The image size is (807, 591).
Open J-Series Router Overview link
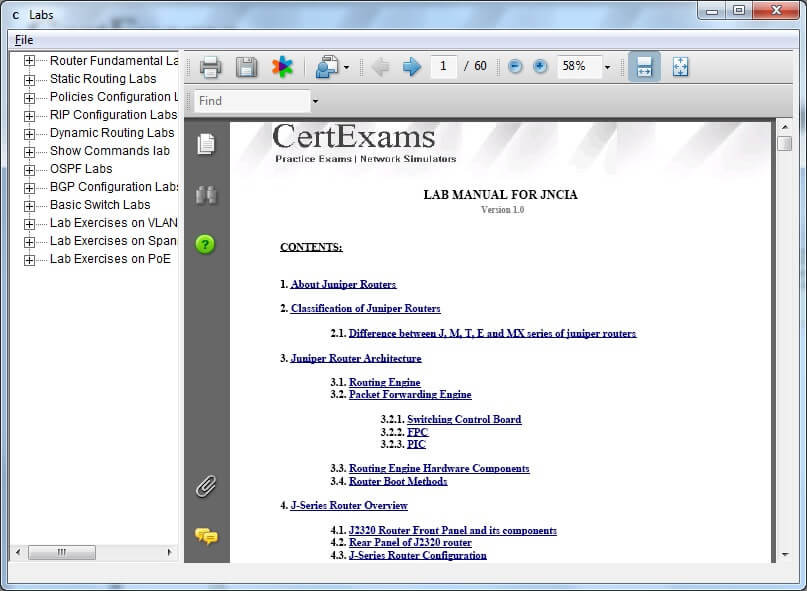point(349,506)
